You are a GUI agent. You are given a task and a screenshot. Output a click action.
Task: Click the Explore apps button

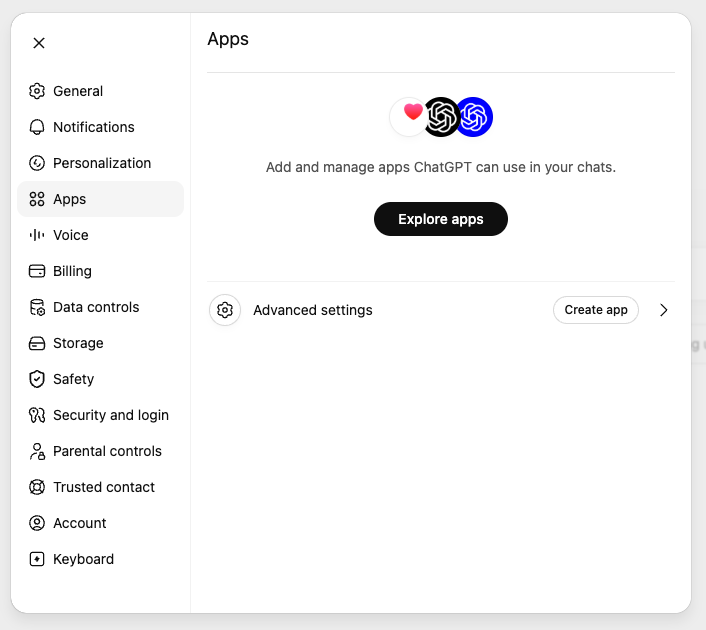(441, 219)
